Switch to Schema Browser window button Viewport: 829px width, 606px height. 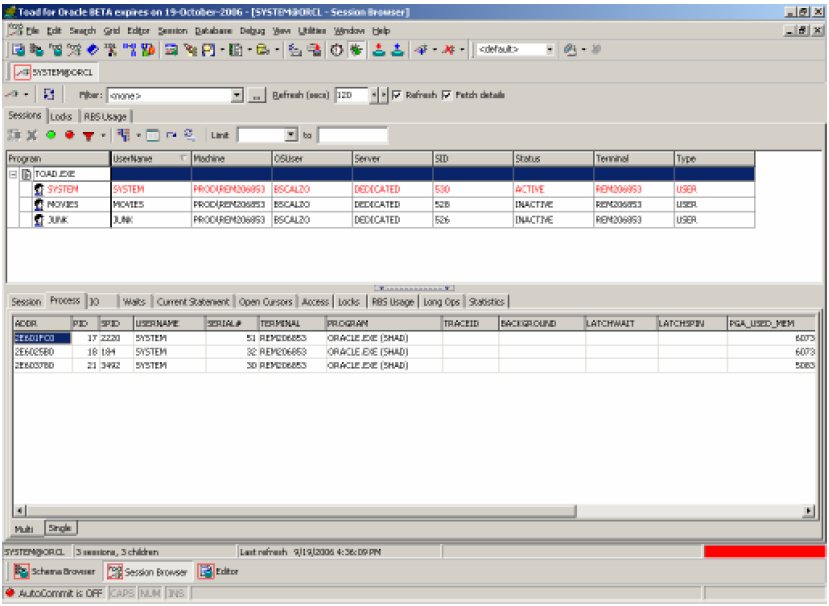tap(55, 572)
